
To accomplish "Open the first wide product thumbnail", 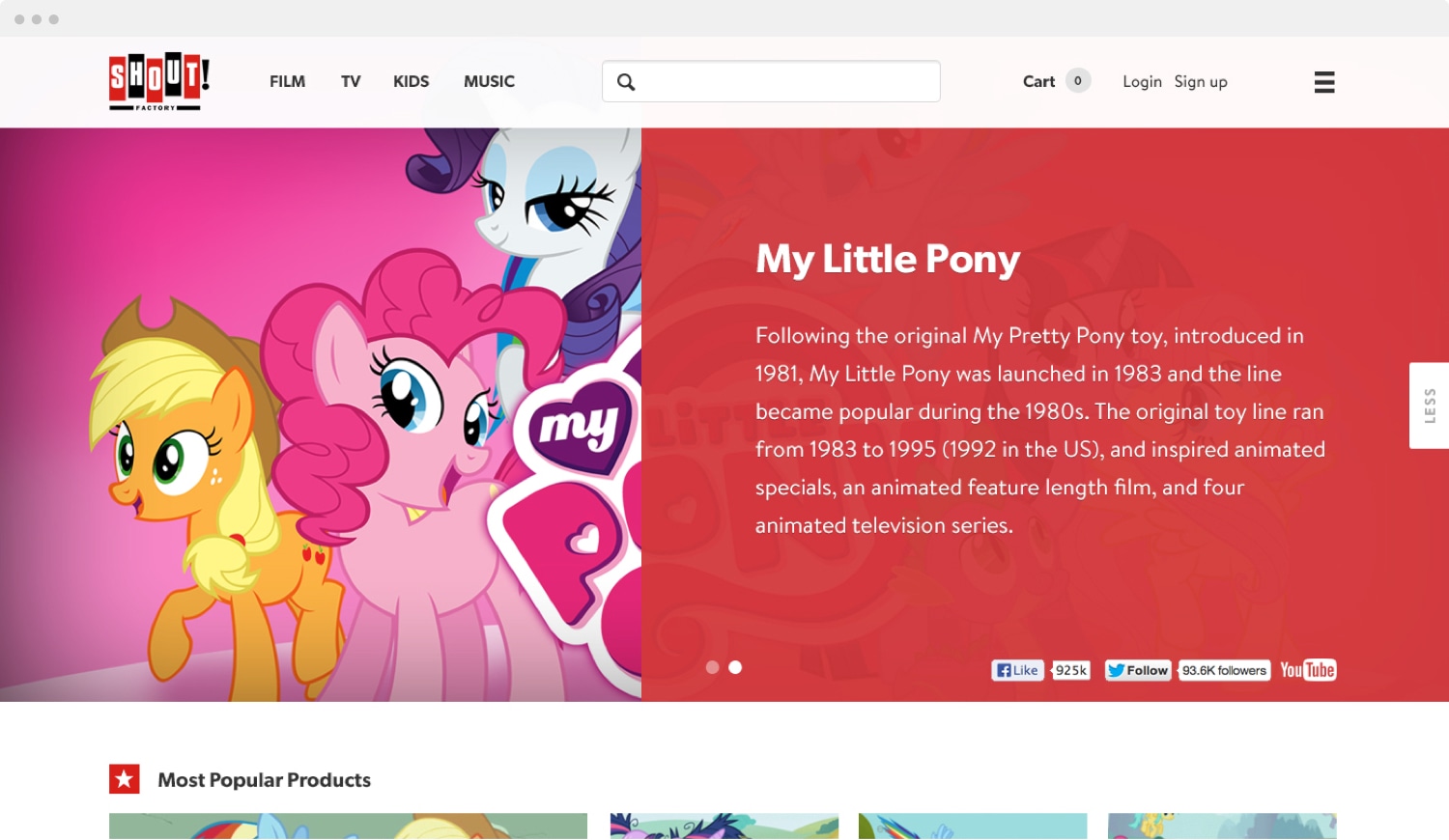I will click(348, 826).
